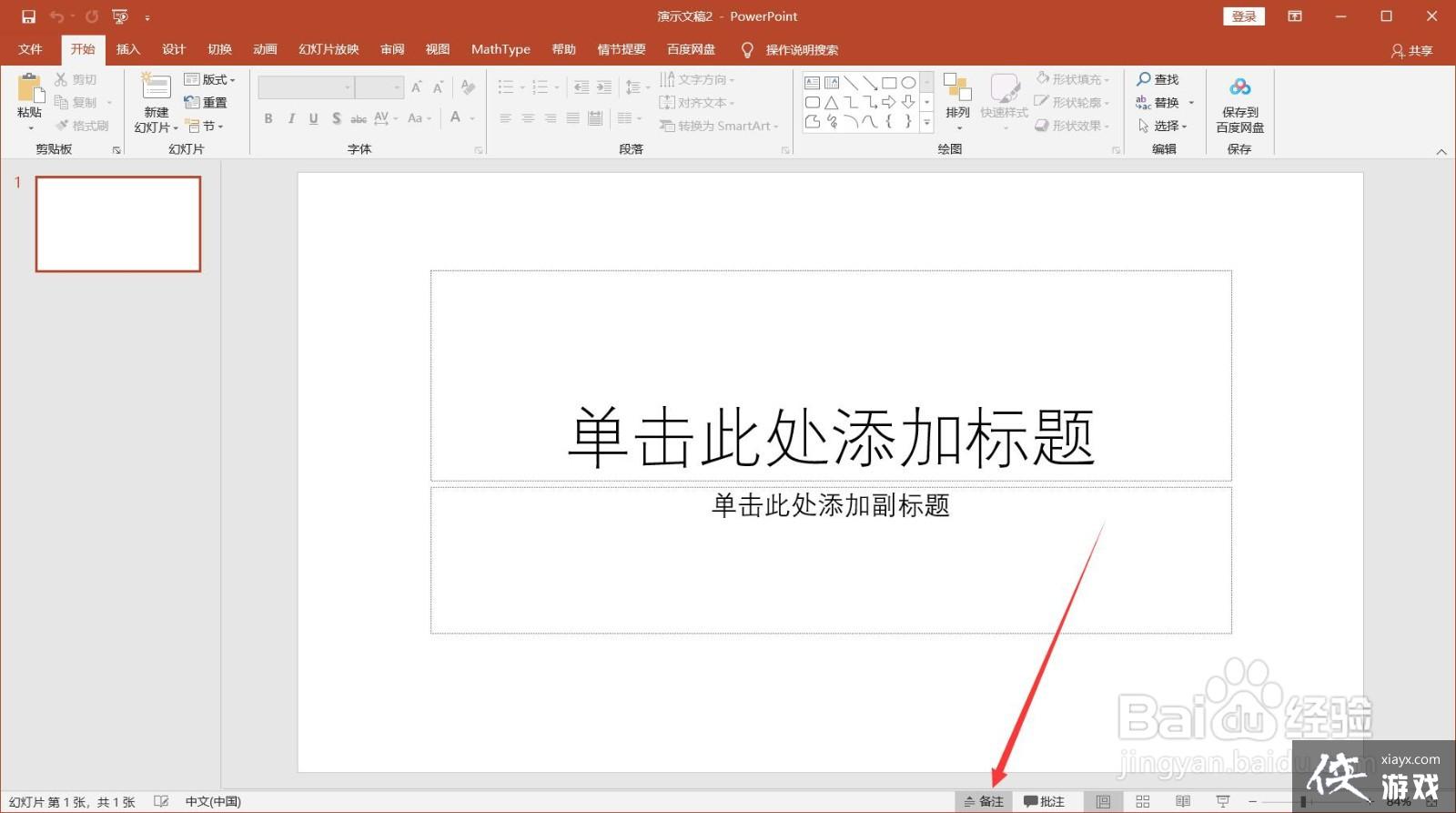Click the Undo arrow icon
Viewport: 1456px width, 813px height.
[56, 16]
